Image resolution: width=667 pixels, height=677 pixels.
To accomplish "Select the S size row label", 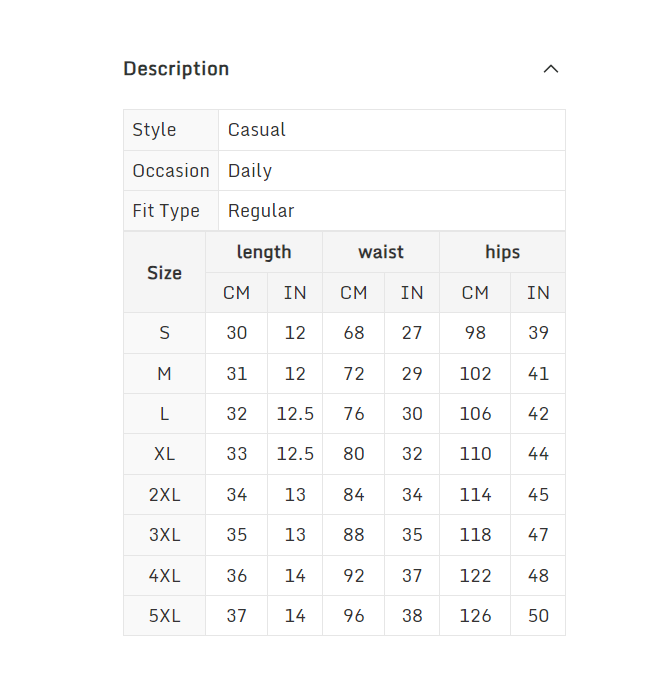I will coord(164,333).
